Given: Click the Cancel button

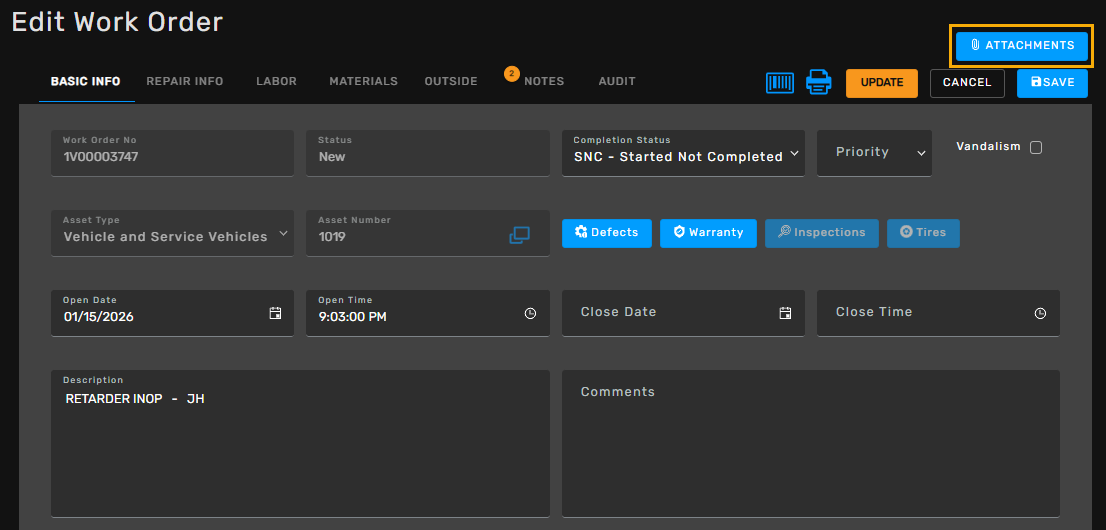Looking at the screenshot, I should pos(967,83).
